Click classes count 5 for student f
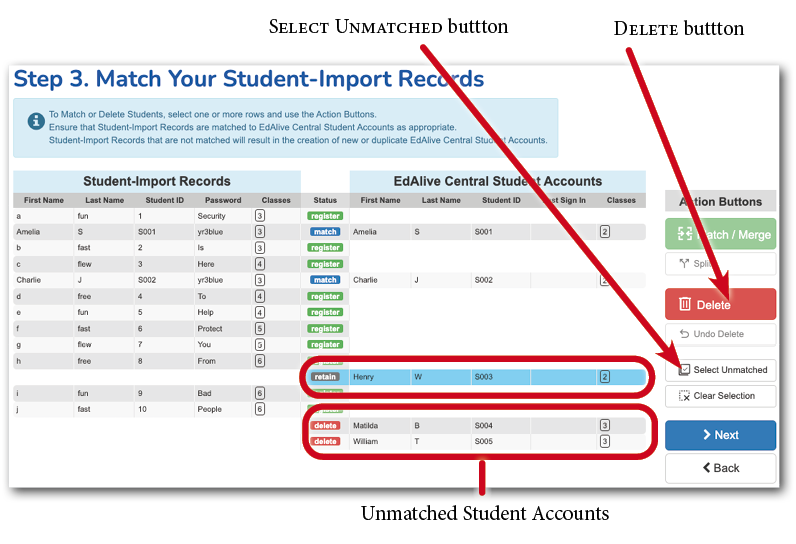796x544 pixels. pyautogui.click(x=259, y=328)
